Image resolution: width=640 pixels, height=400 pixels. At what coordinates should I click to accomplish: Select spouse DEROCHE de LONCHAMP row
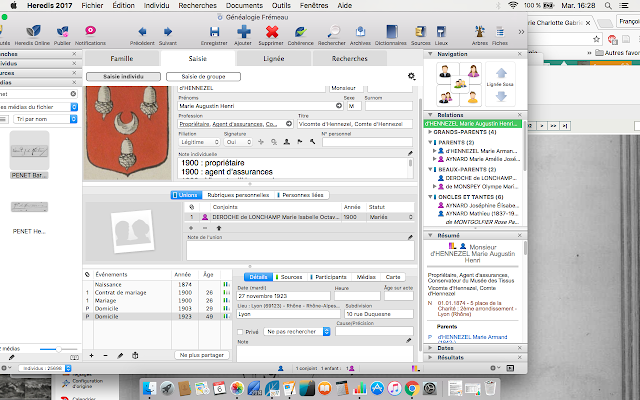tap(299, 217)
